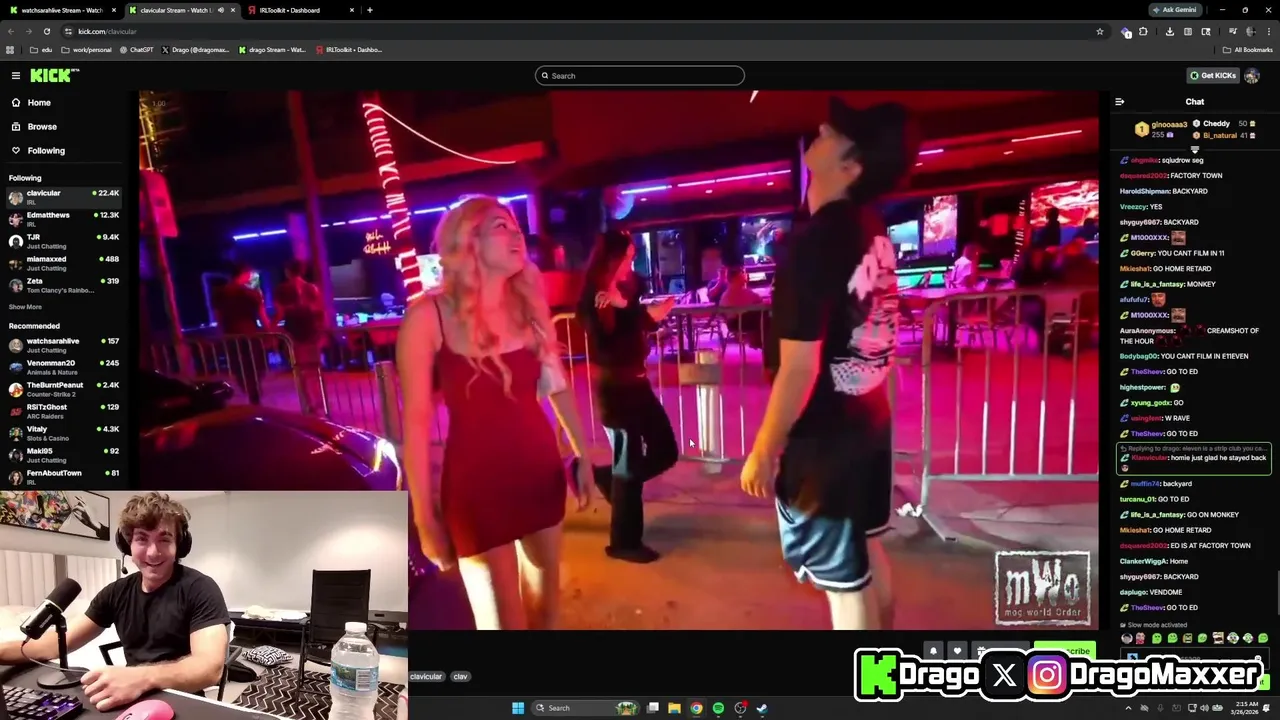This screenshot has height=720, width=1280.
Task: Show hidden system tray icons
Action: (x=1129, y=708)
